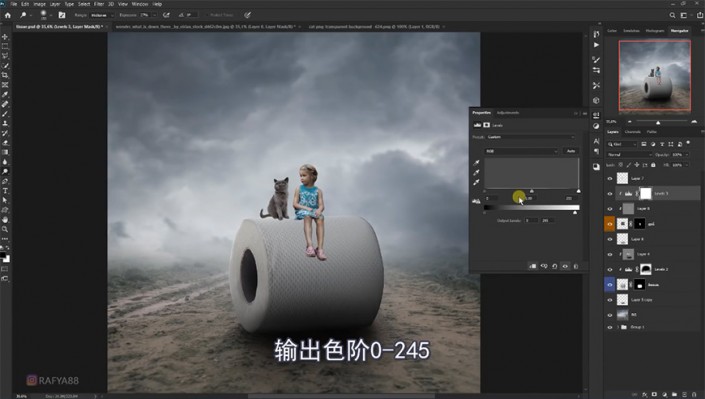Click the Home icon in options bar
705x399 pixels.
(x=8, y=15)
